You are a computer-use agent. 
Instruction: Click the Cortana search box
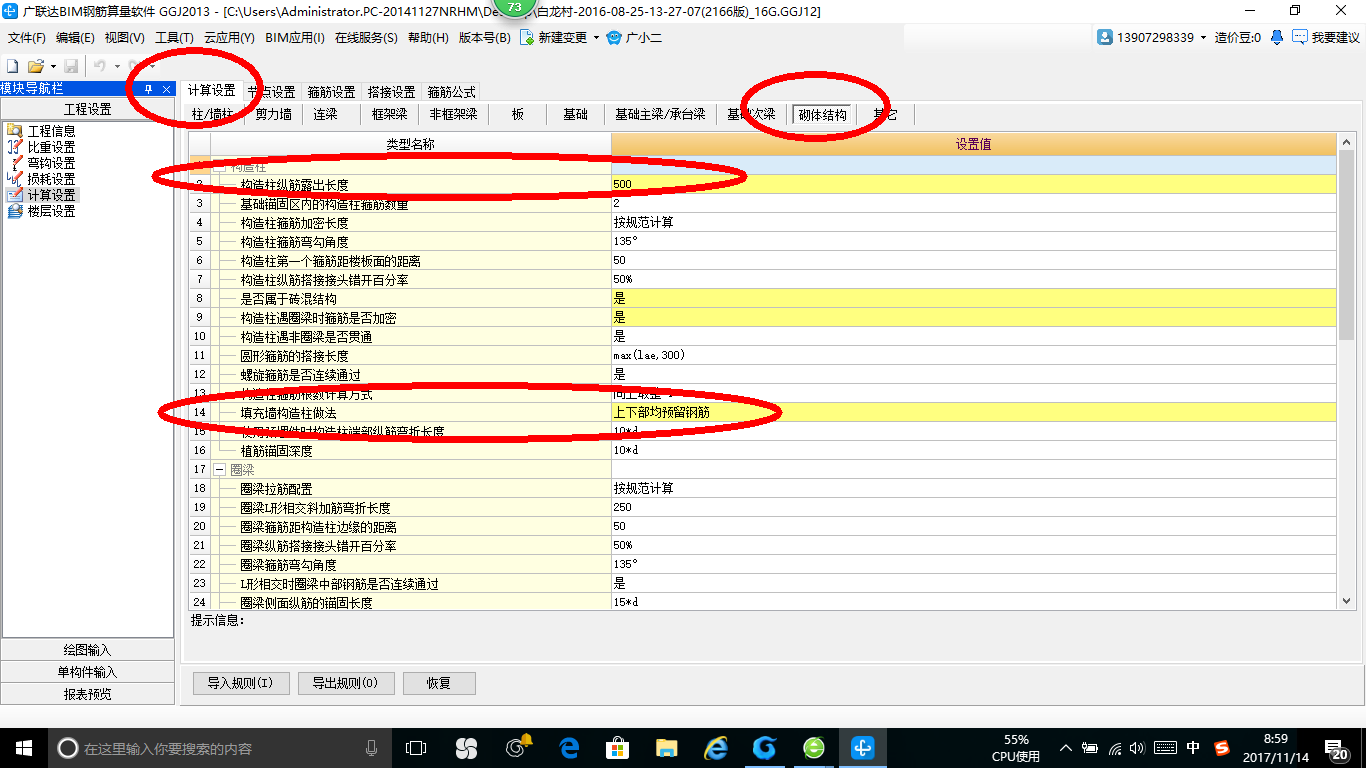(x=221, y=748)
